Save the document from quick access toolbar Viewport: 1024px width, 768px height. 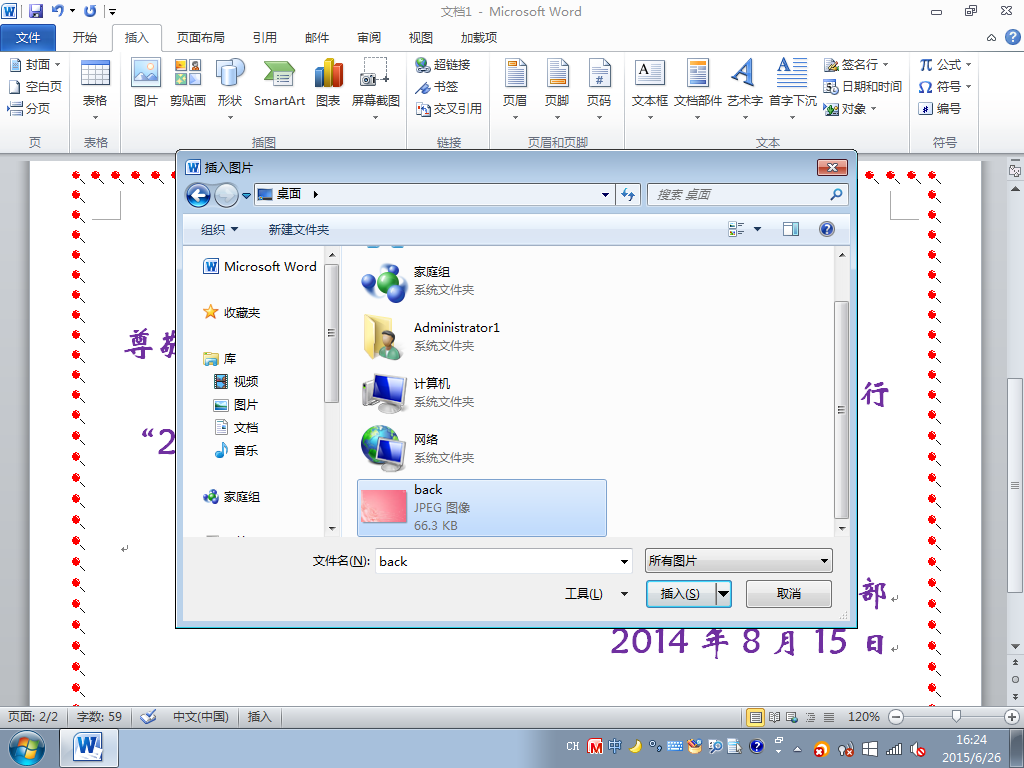(35, 11)
